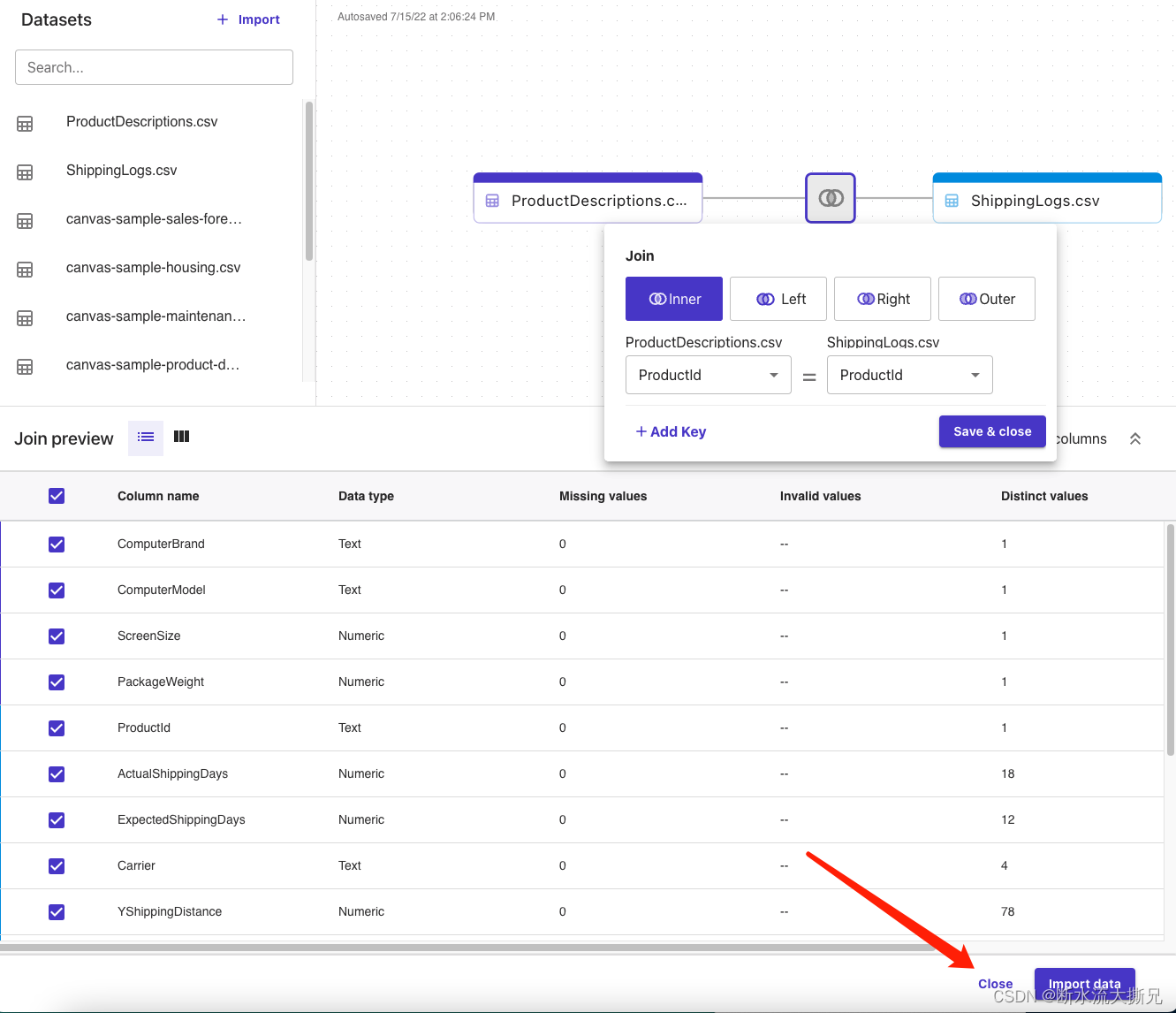Open ShippingLogs.csv join key dropdown
Image resolution: width=1176 pixels, height=1013 pixels.
[909, 375]
